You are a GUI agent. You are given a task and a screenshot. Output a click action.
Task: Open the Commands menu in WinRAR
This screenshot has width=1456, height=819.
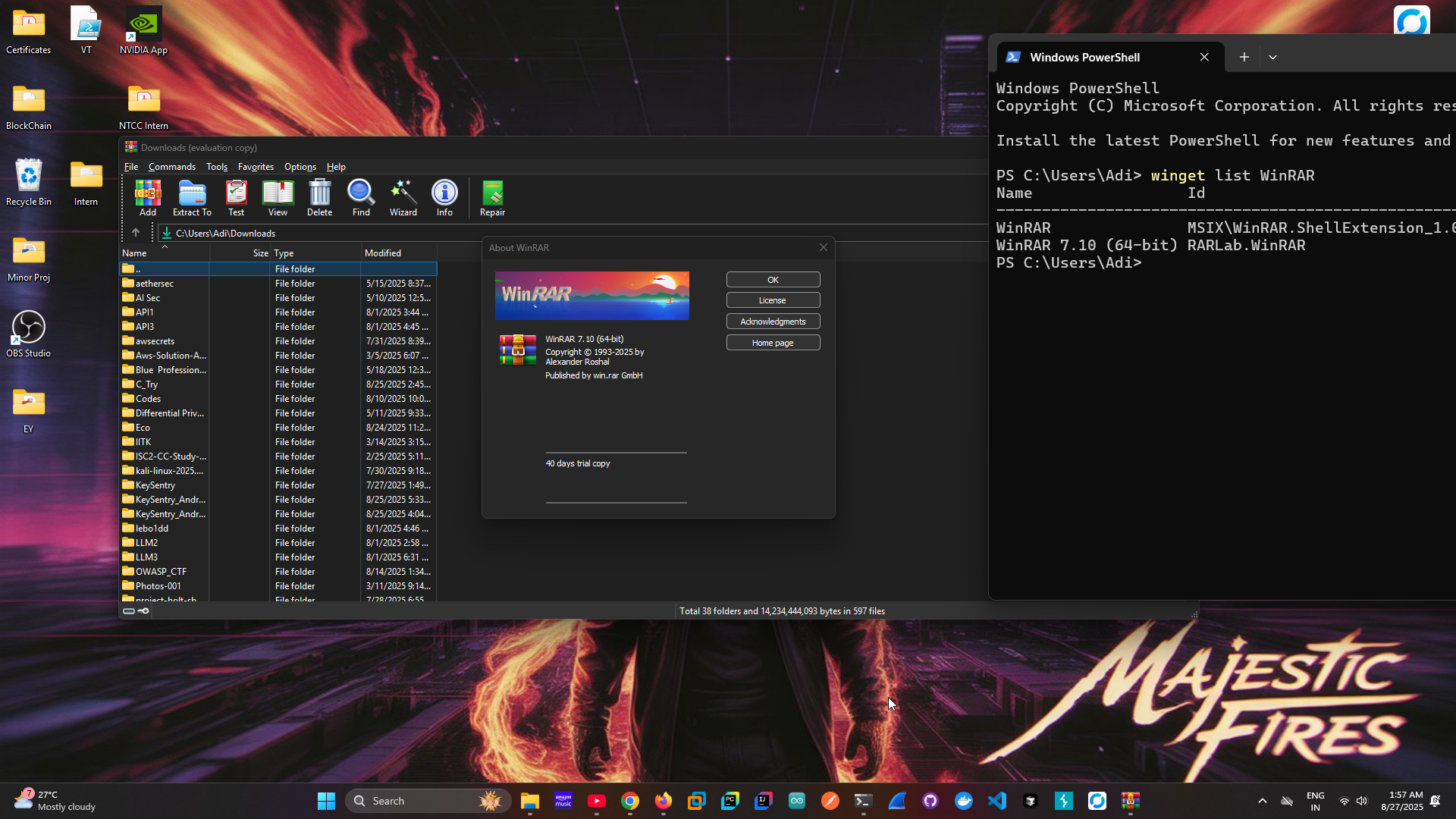[x=172, y=167]
